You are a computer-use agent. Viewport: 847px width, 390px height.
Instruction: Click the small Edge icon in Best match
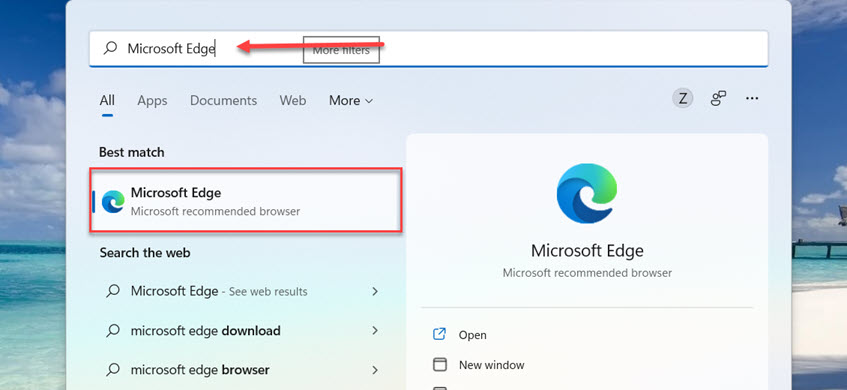(x=113, y=201)
